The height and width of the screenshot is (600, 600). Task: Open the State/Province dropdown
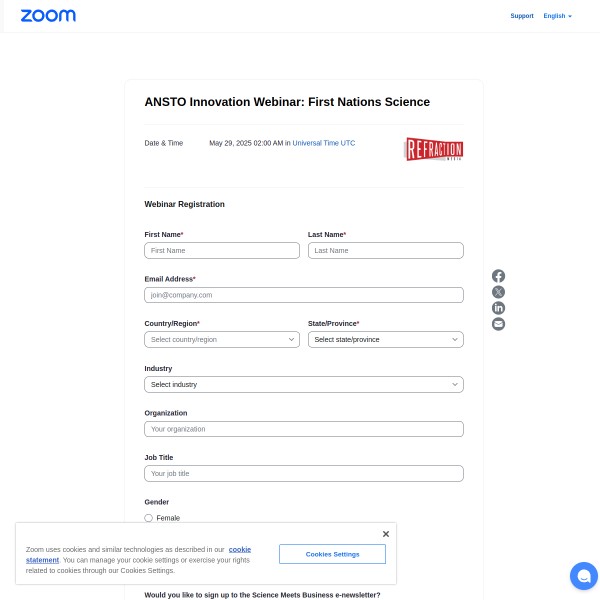tap(385, 340)
